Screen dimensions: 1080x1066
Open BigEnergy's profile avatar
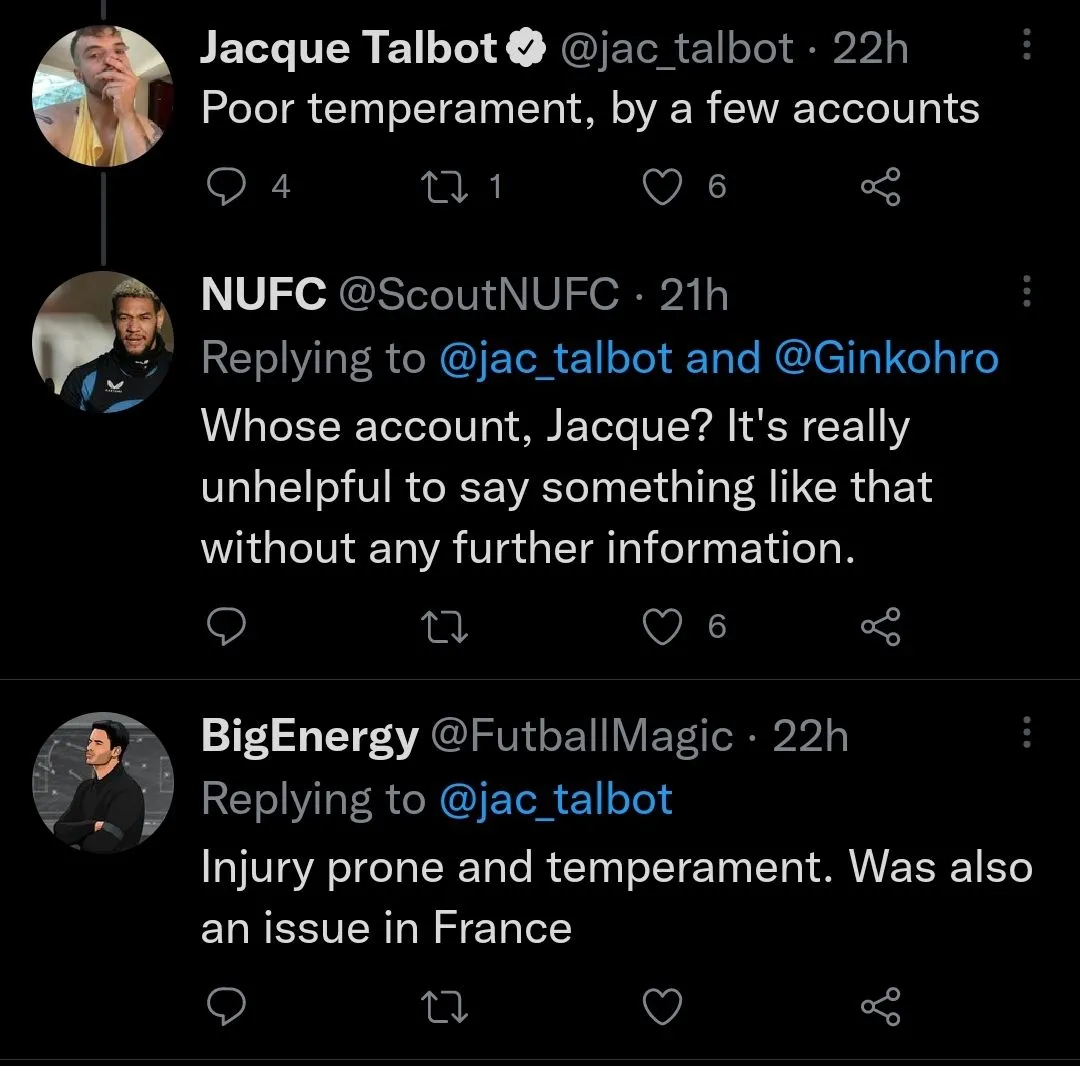103,782
